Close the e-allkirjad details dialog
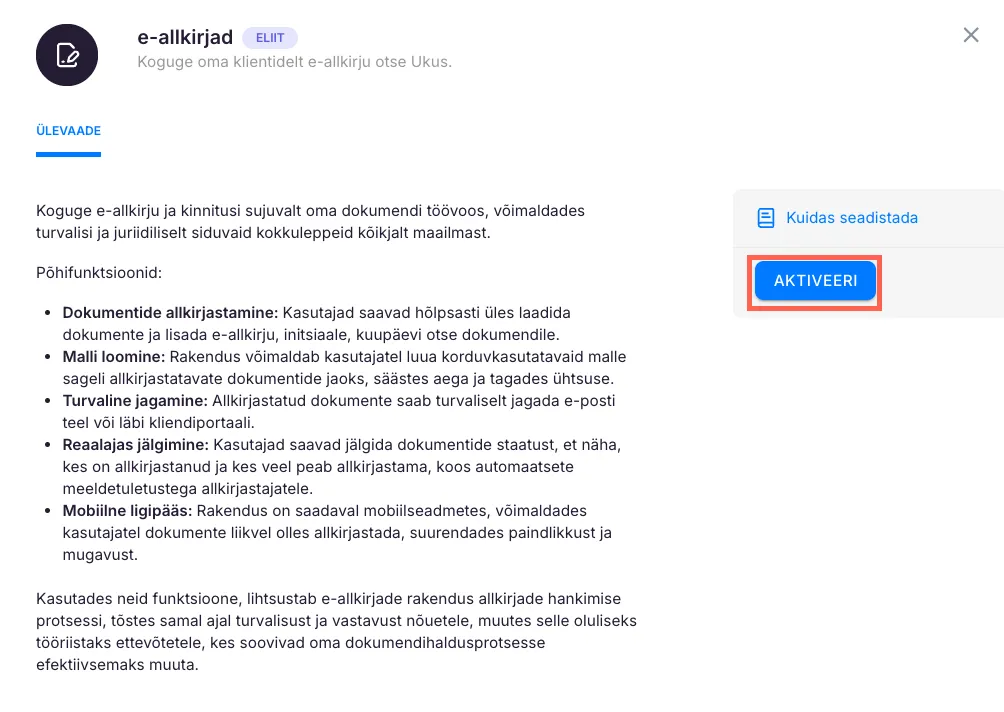The width and height of the screenshot is (1004, 712). (970, 35)
